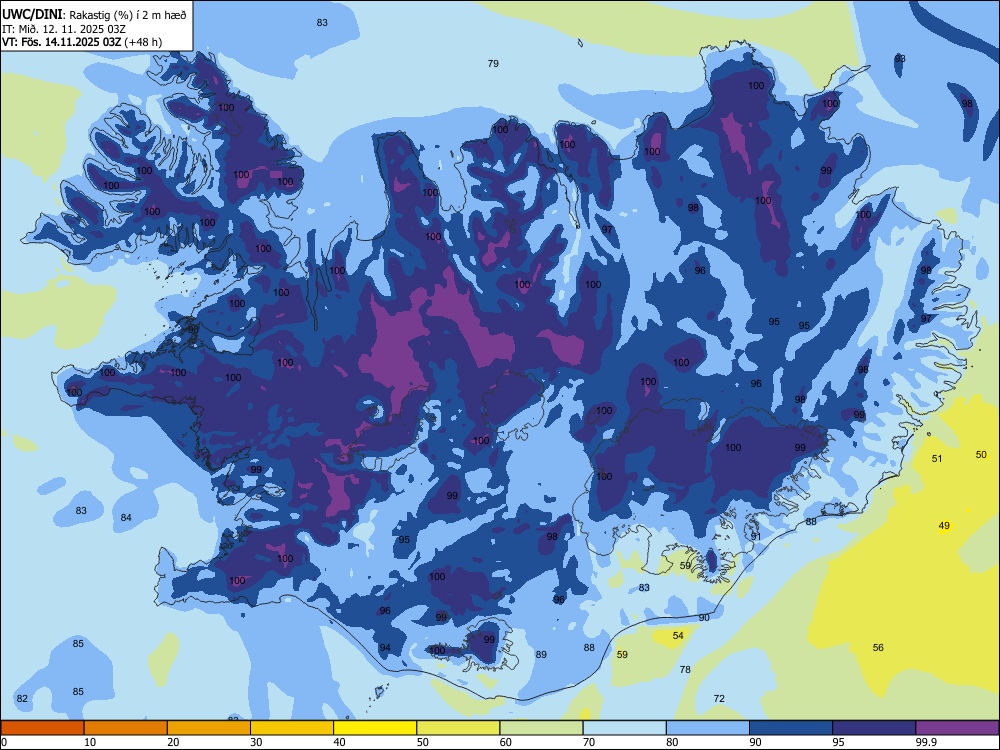Click the orange 10–20 legend swatch

coord(126,728)
